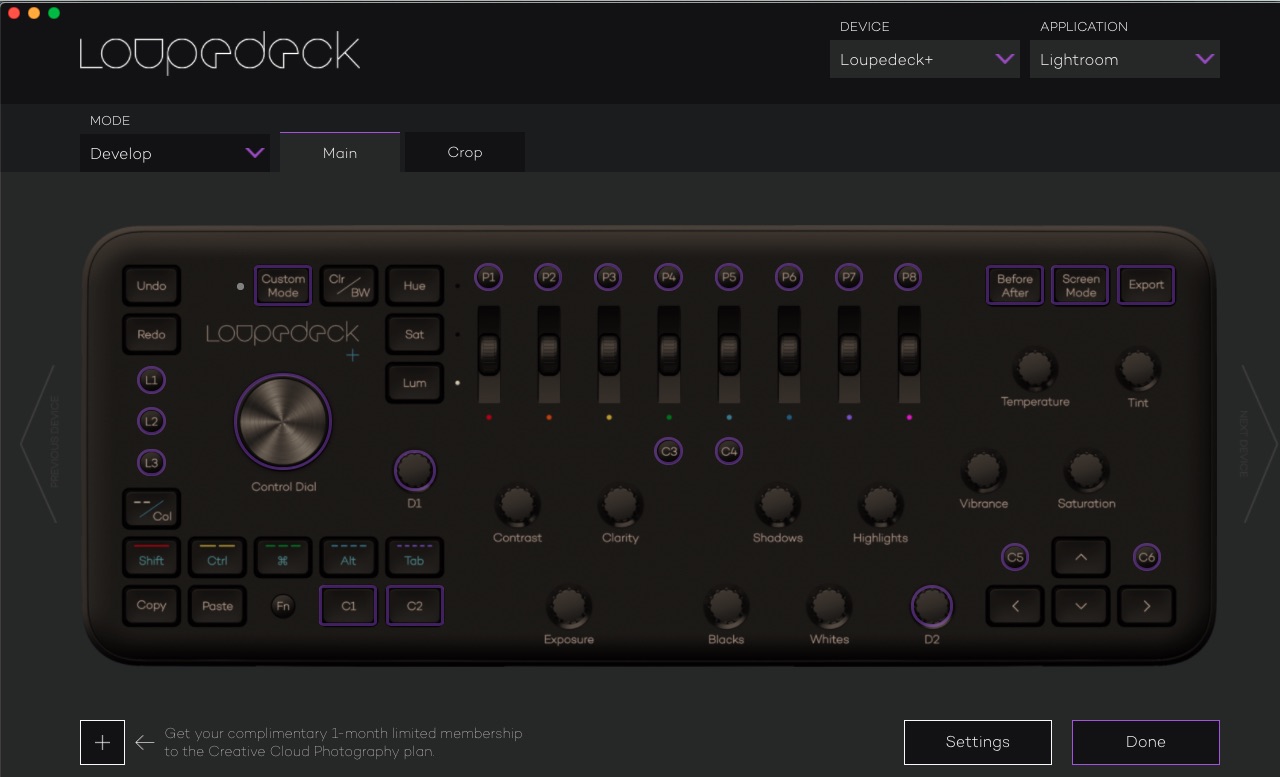Click the round Fn button
1280x777 pixels.
(283, 606)
